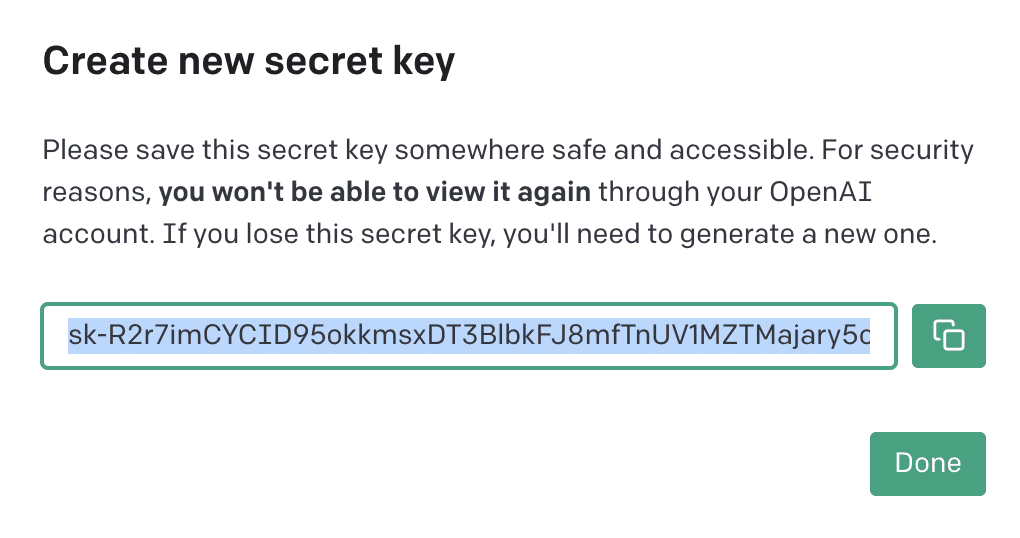Copy the secret key with the copy icon
1020x538 pixels.
pos(948,336)
